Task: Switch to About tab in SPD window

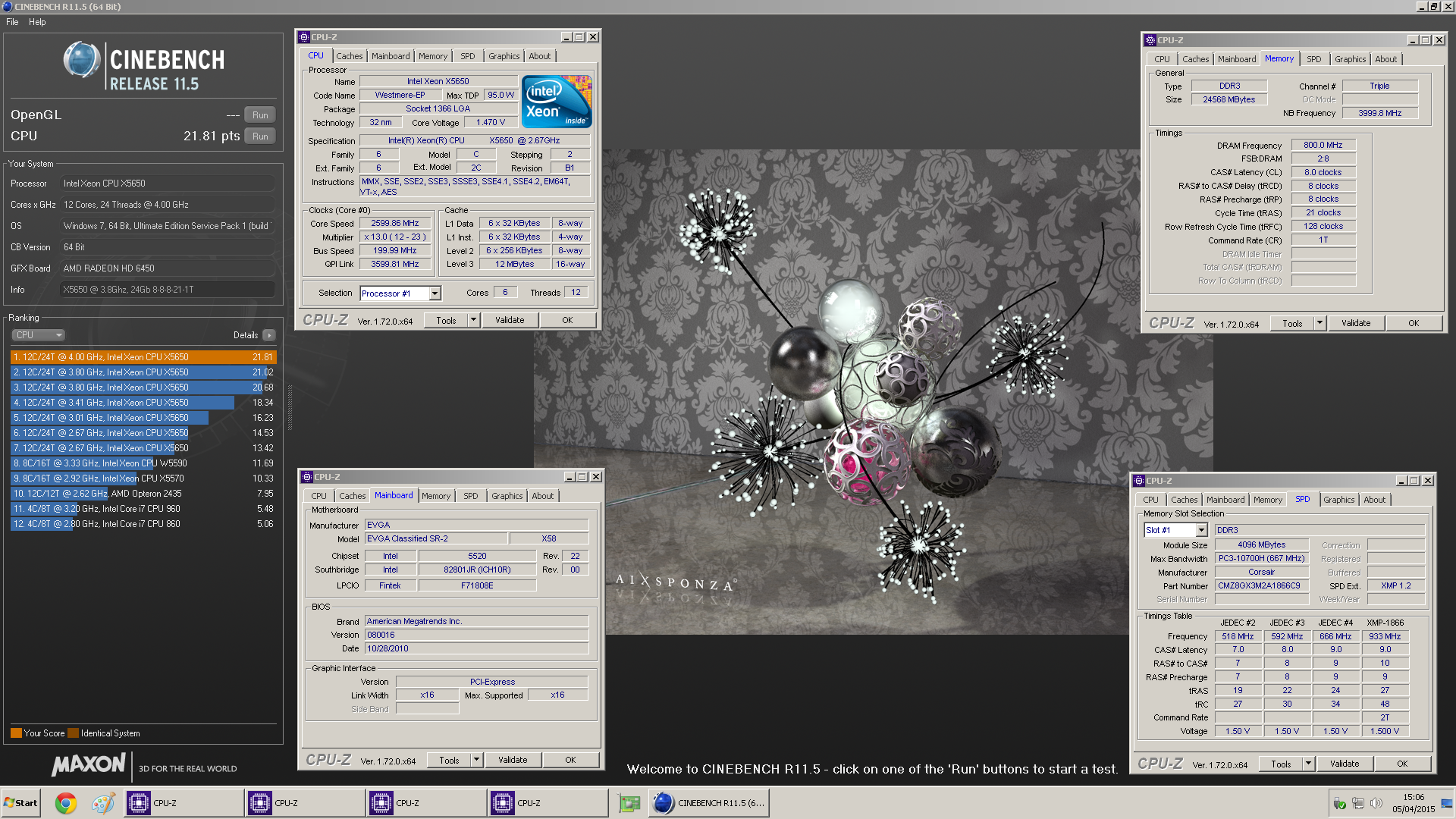Action: click(1375, 500)
